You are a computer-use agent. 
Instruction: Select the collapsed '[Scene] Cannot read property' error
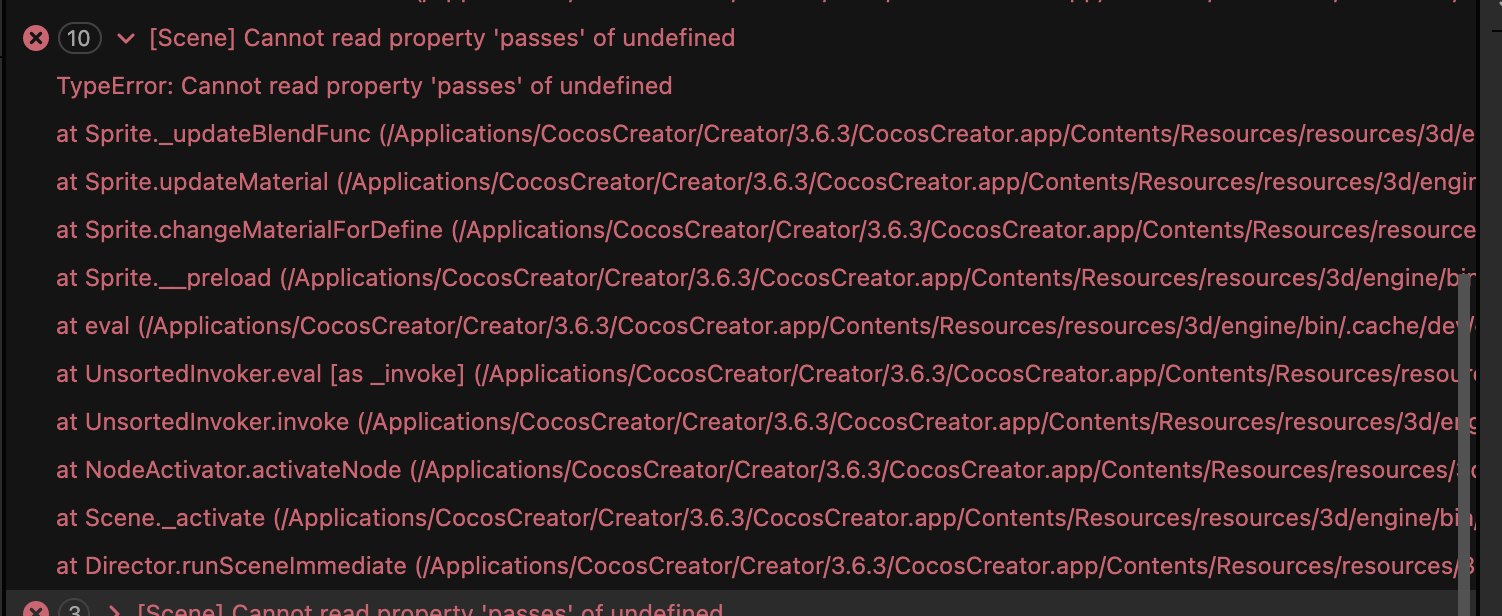click(x=429, y=609)
